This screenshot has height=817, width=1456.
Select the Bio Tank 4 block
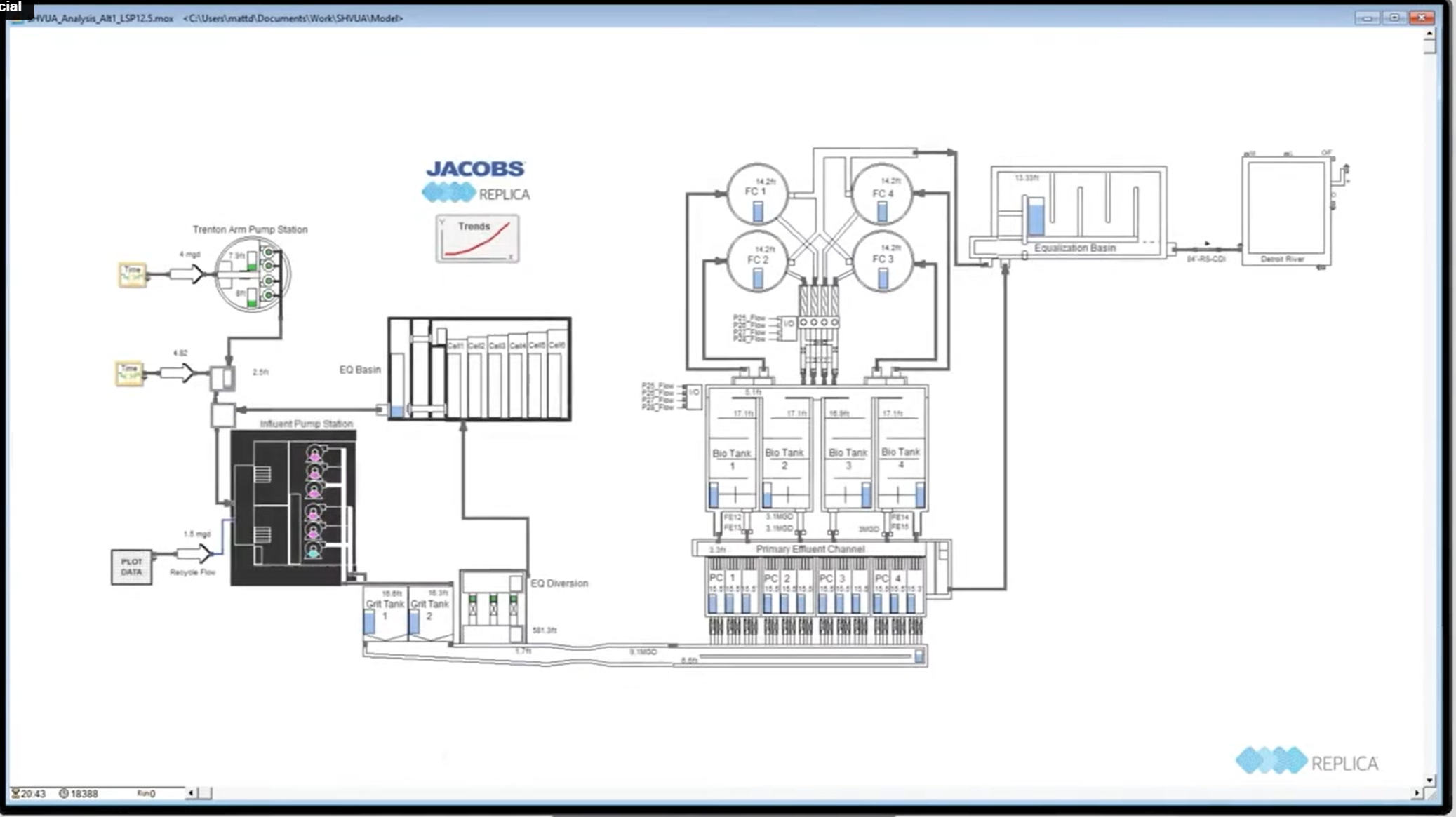tap(900, 449)
